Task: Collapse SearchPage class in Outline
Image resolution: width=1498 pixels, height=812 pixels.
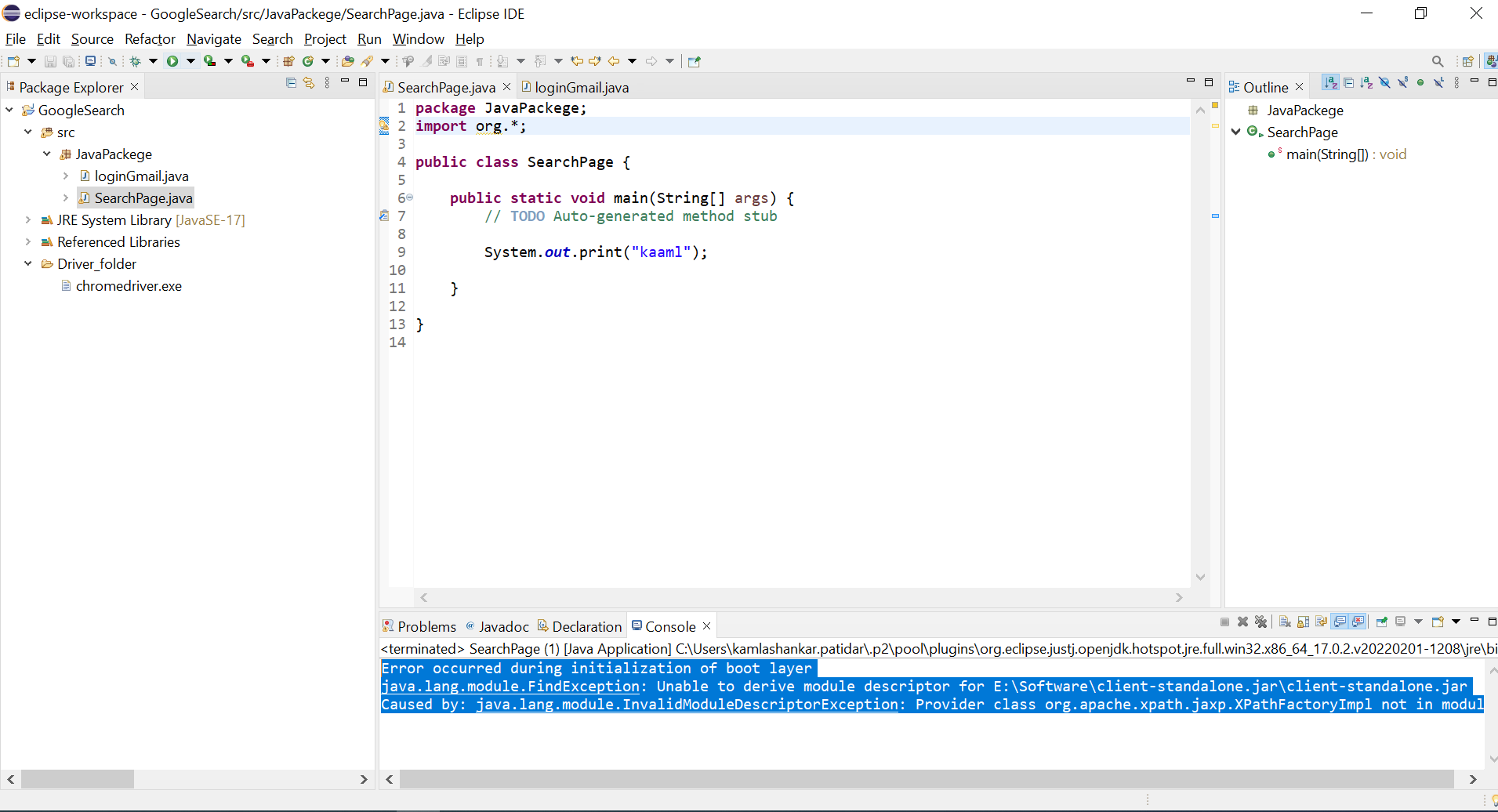Action: [x=1236, y=132]
